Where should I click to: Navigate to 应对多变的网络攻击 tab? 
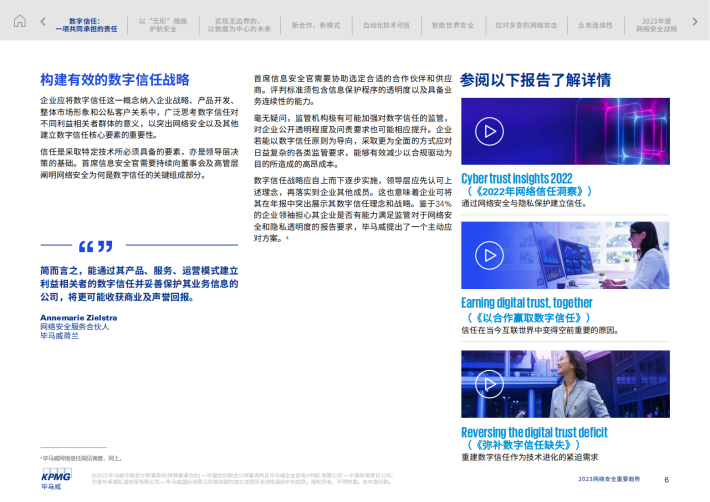pyautogui.click(x=524, y=25)
